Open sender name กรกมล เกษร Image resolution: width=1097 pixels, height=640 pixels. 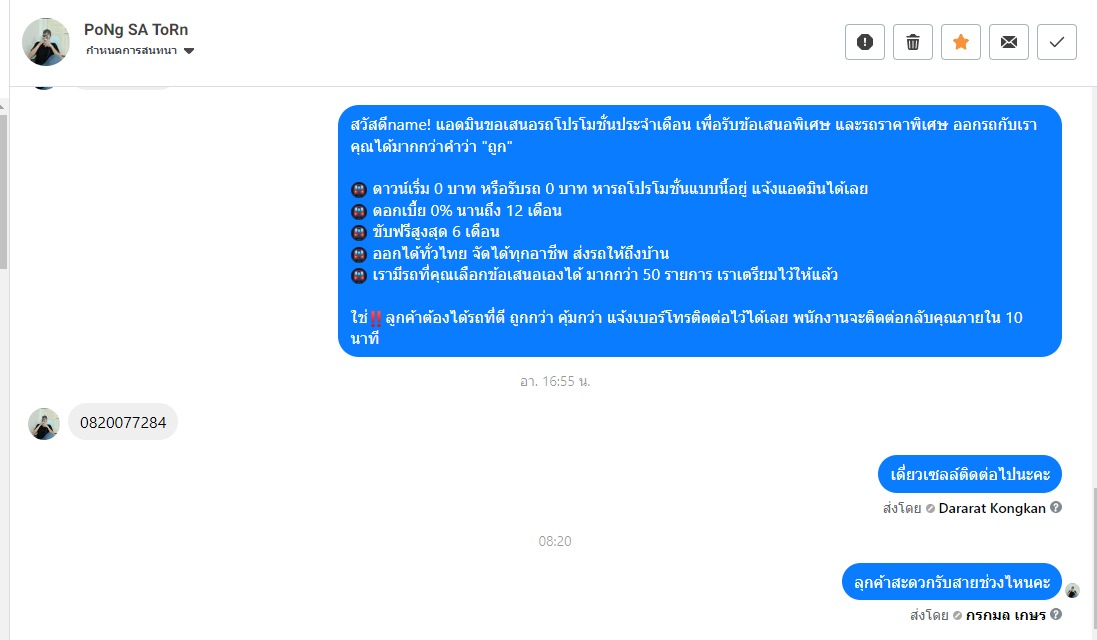point(1005,615)
